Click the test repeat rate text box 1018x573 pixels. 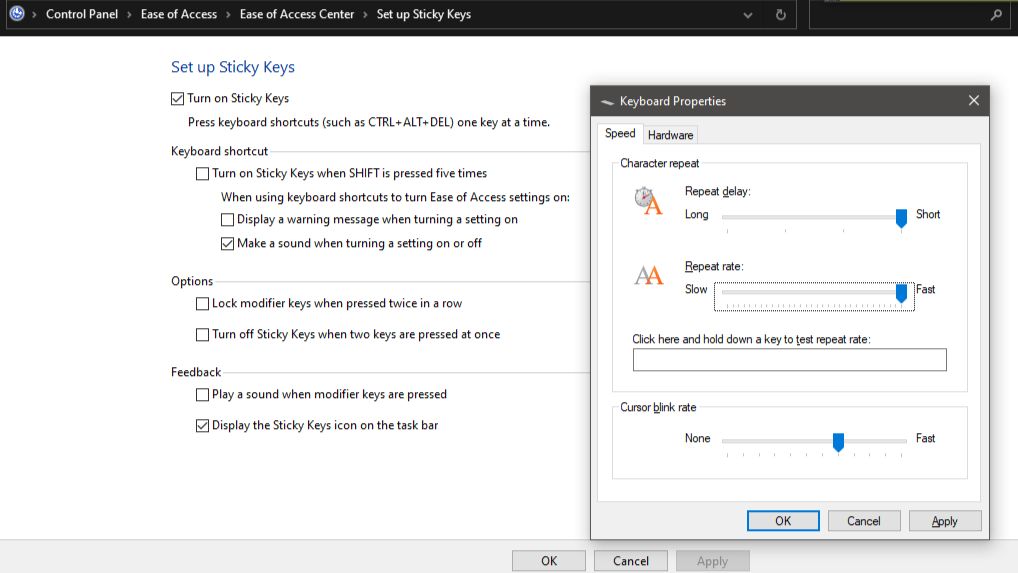789,360
